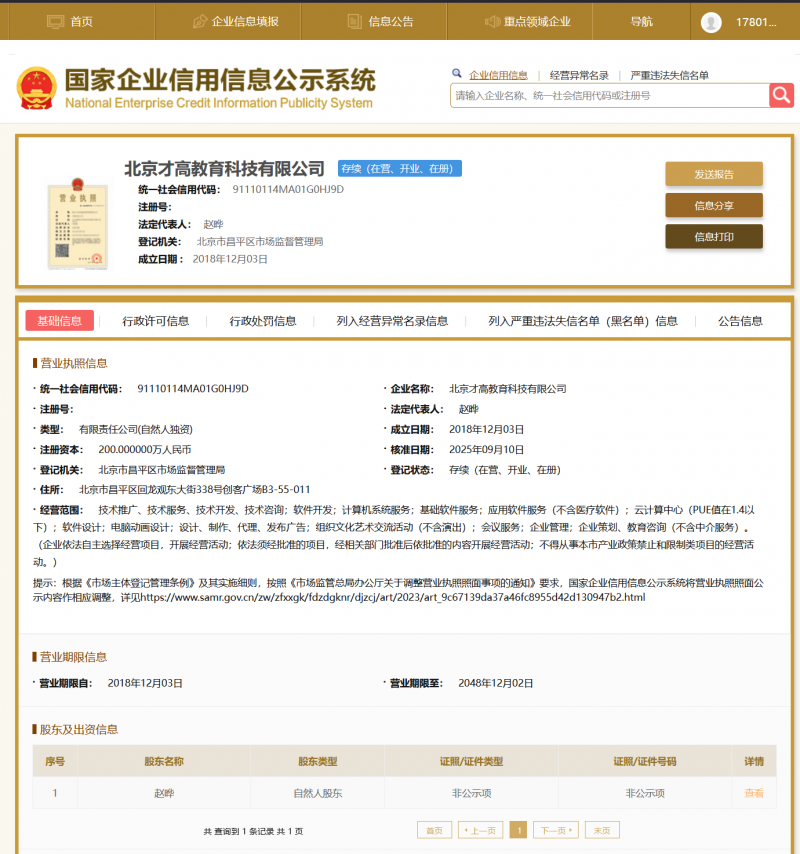Click the key-sector enterprise megaphone icon

[x=492, y=21]
